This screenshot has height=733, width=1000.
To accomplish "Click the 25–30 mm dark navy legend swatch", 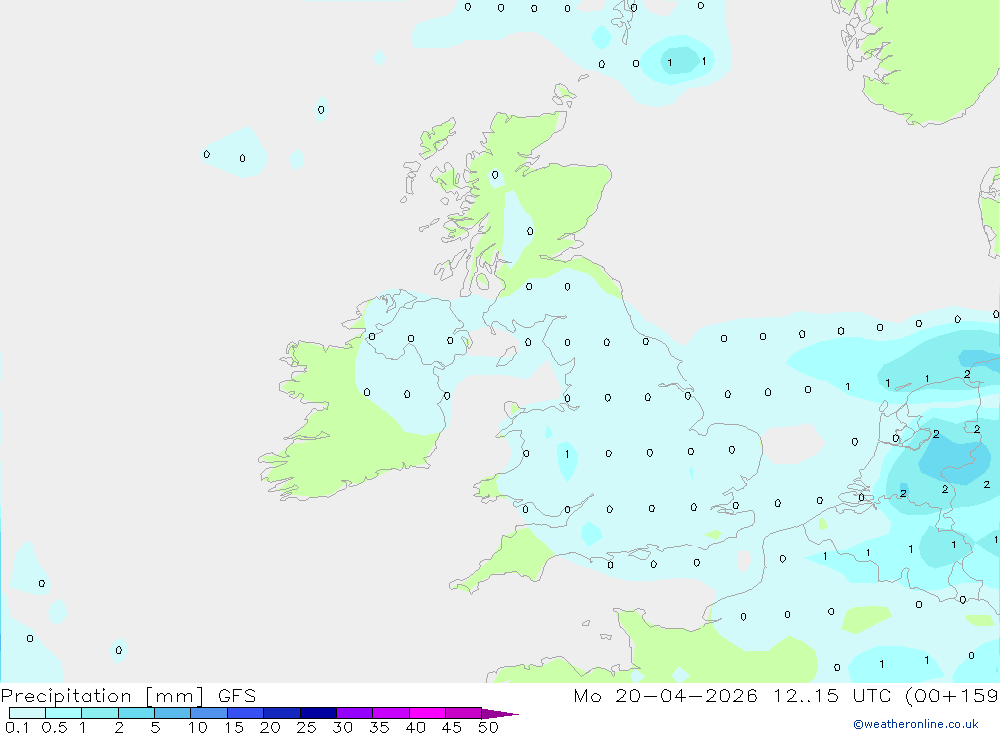I will pyautogui.click(x=318, y=713).
